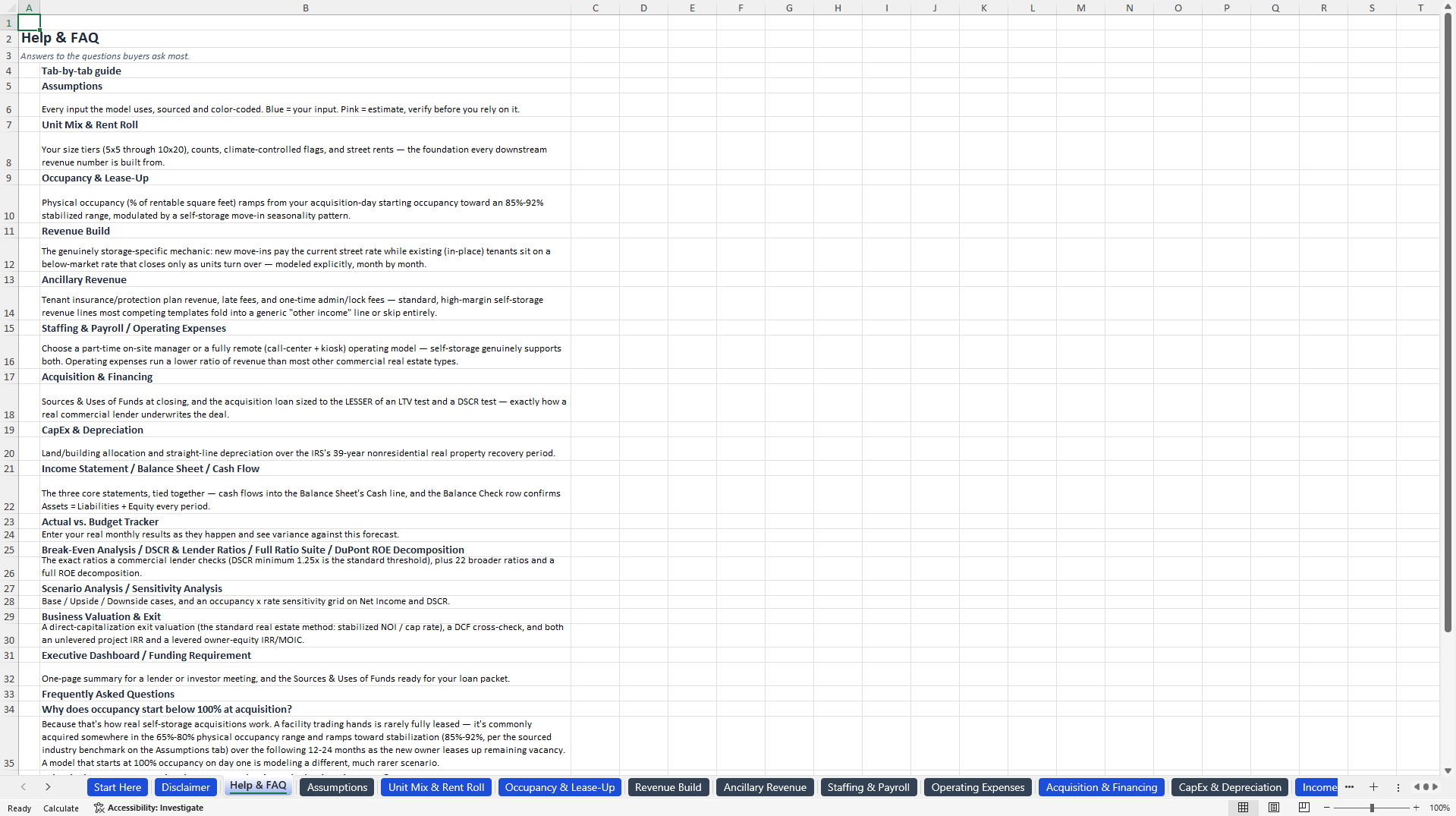1456x816 pixels.
Task: Click the 'Acquisition & Financing' heading in row 17
Action: pos(97,376)
